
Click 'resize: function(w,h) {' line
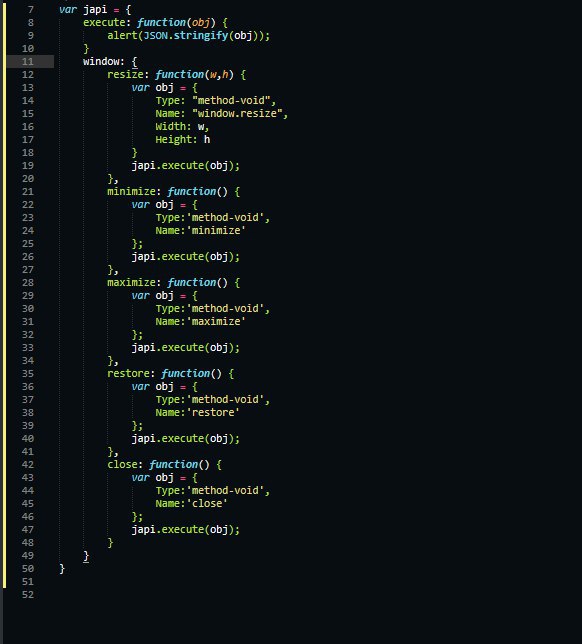point(177,75)
